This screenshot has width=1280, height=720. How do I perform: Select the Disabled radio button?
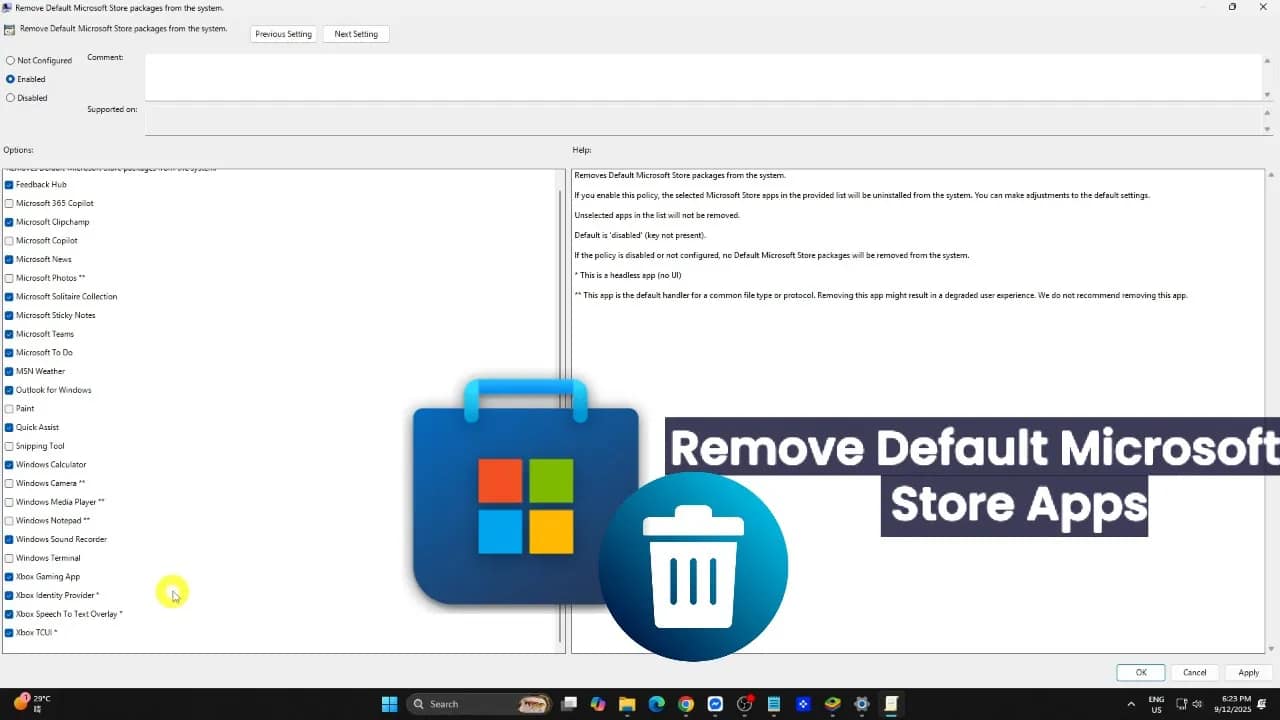tap(10, 97)
